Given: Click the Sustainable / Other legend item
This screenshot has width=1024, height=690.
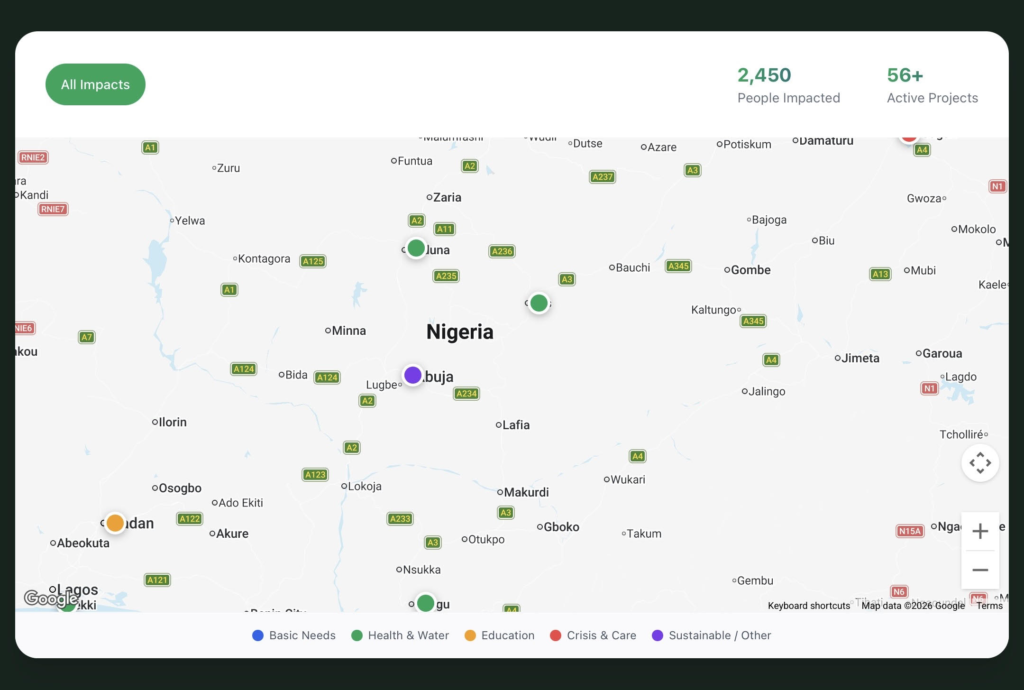Looking at the screenshot, I should (x=711, y=636).
